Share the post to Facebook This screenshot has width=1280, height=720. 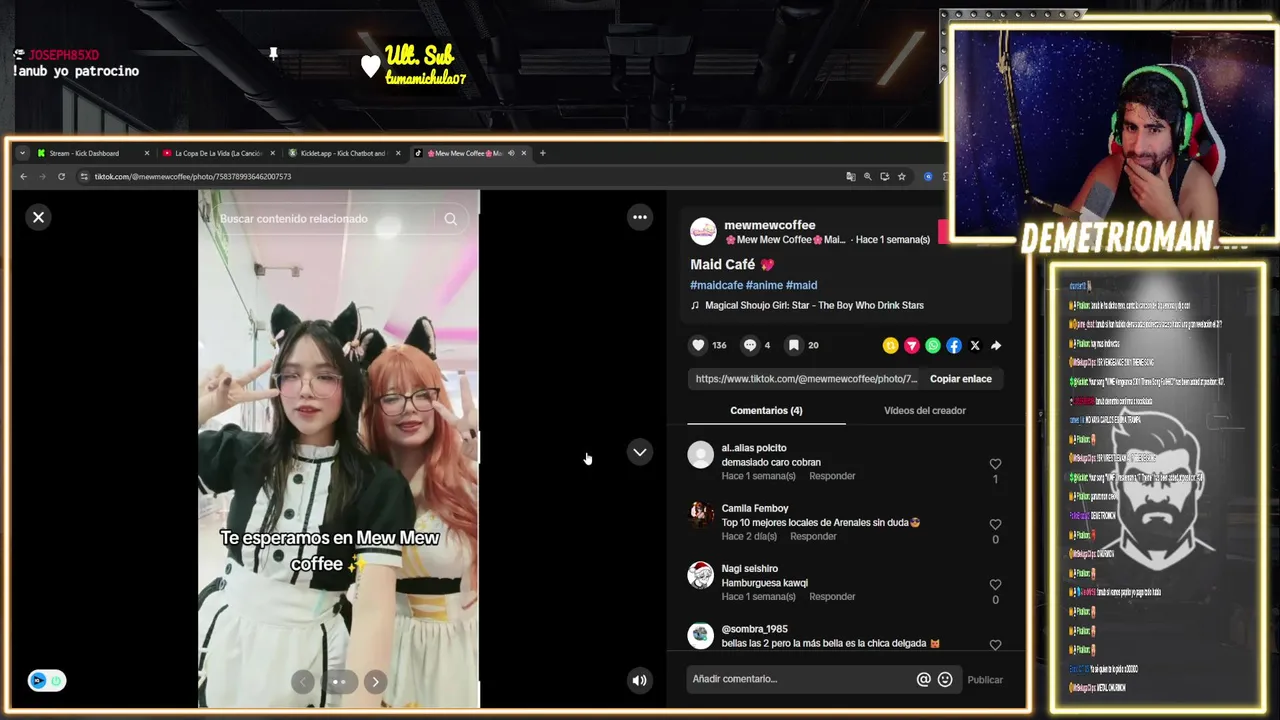tap(954, 346)
